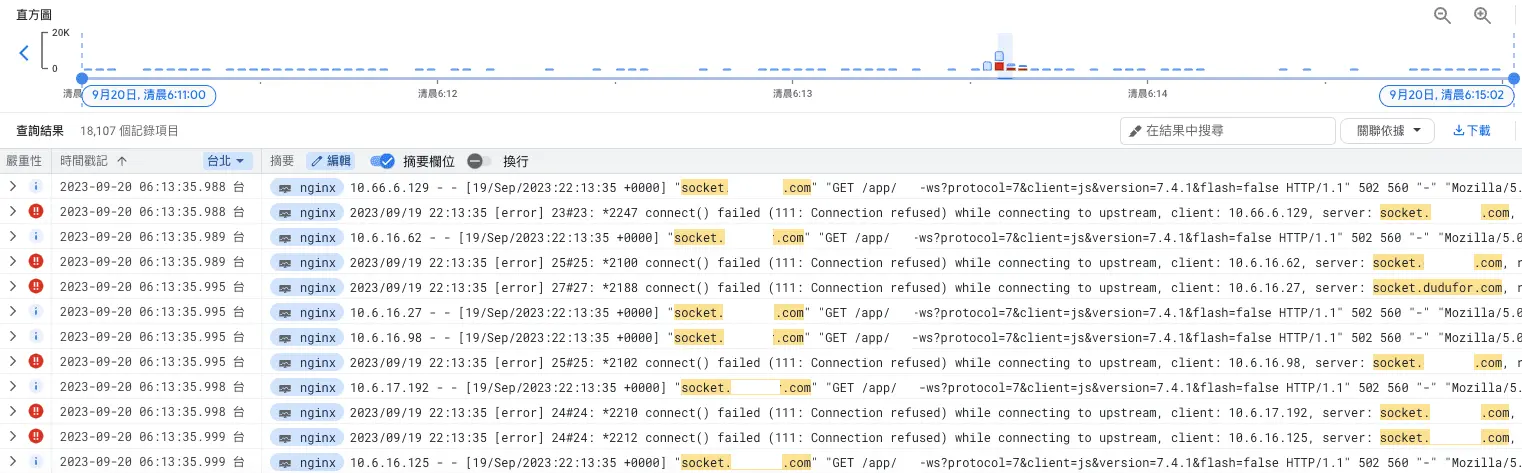This screenshot has height=473, width=1522.
Task: Expand the log row for client 10.66.6.129 GET
Action: [x=13, y=187]
